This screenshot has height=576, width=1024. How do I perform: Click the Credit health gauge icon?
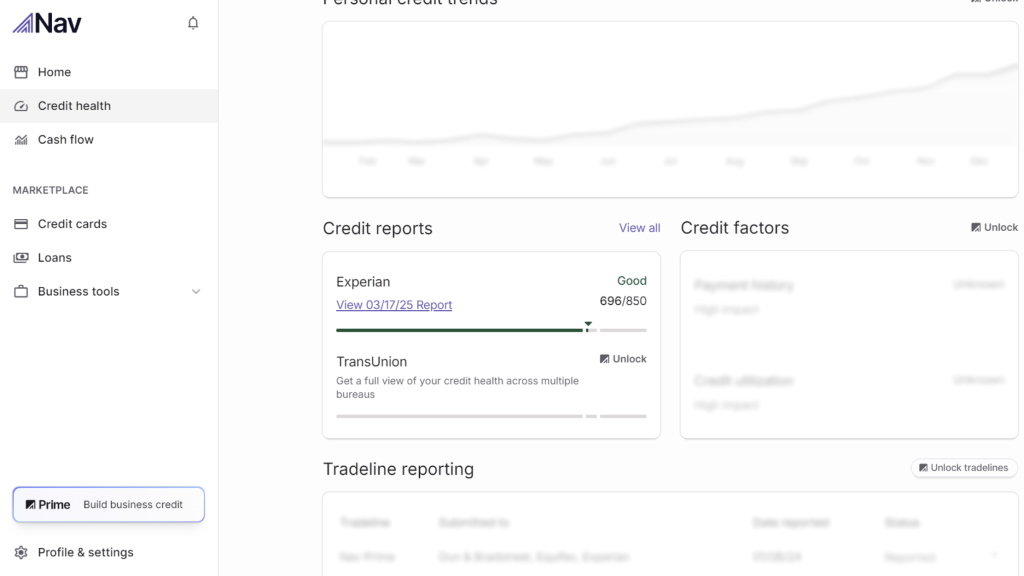coord(21,106)
